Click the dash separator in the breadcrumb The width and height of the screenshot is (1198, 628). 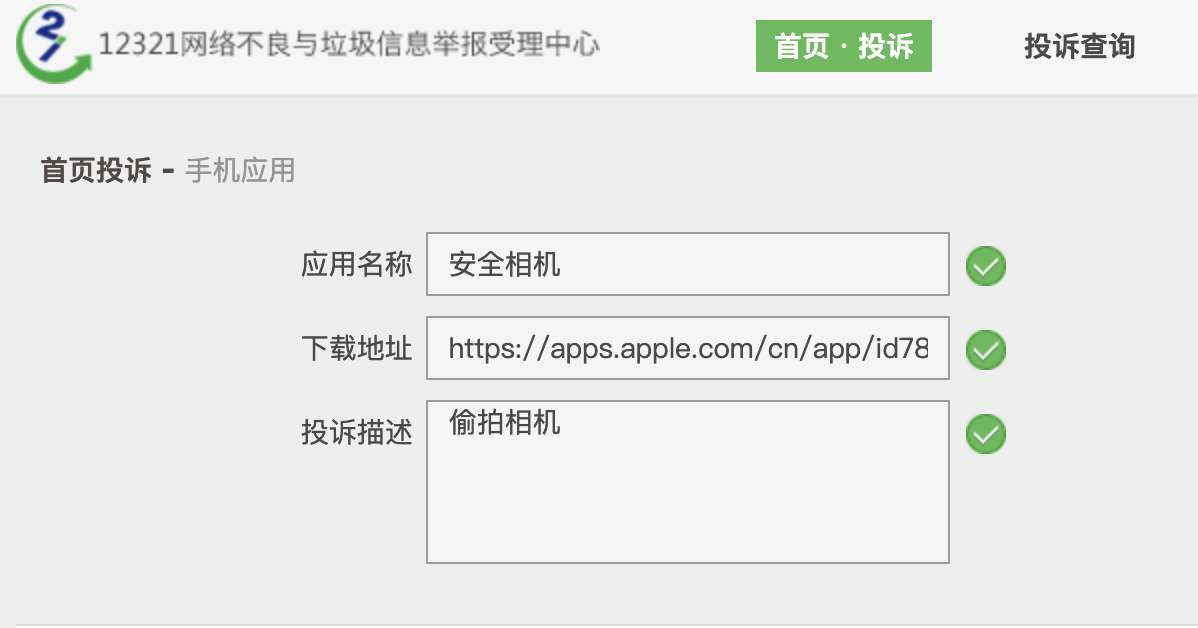(167, 171)
